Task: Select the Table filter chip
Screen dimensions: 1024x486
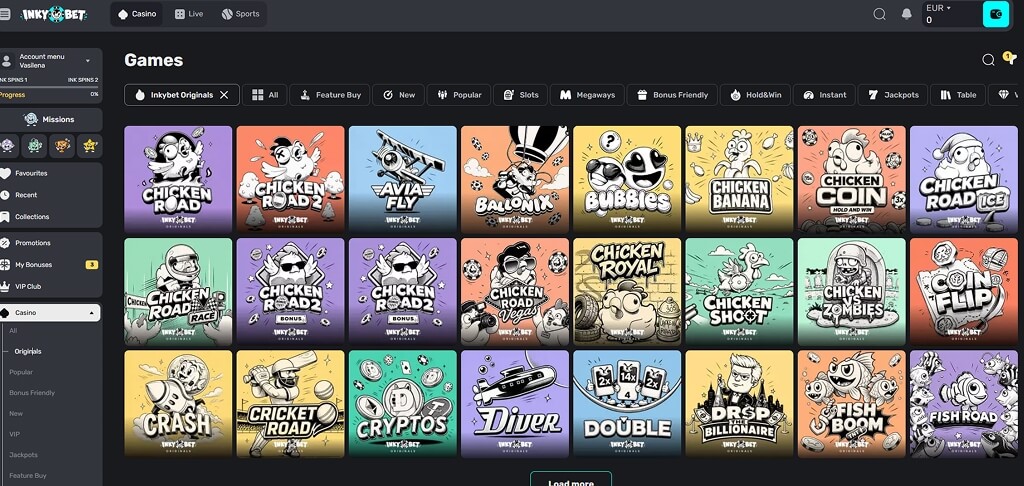Action: click(x=958, y=95)
